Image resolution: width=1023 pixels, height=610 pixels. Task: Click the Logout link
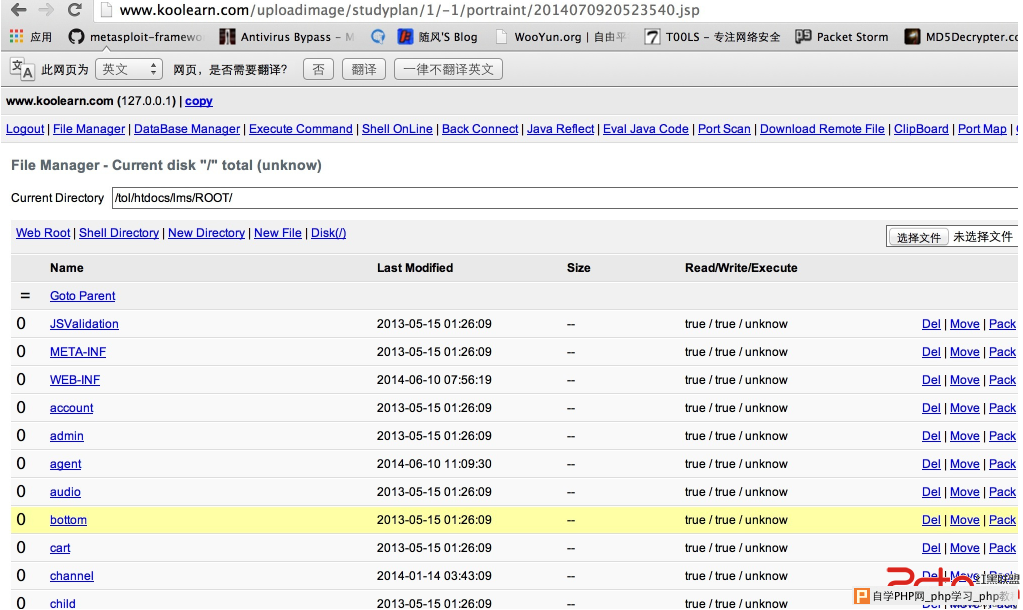click(x=25, y=129)
